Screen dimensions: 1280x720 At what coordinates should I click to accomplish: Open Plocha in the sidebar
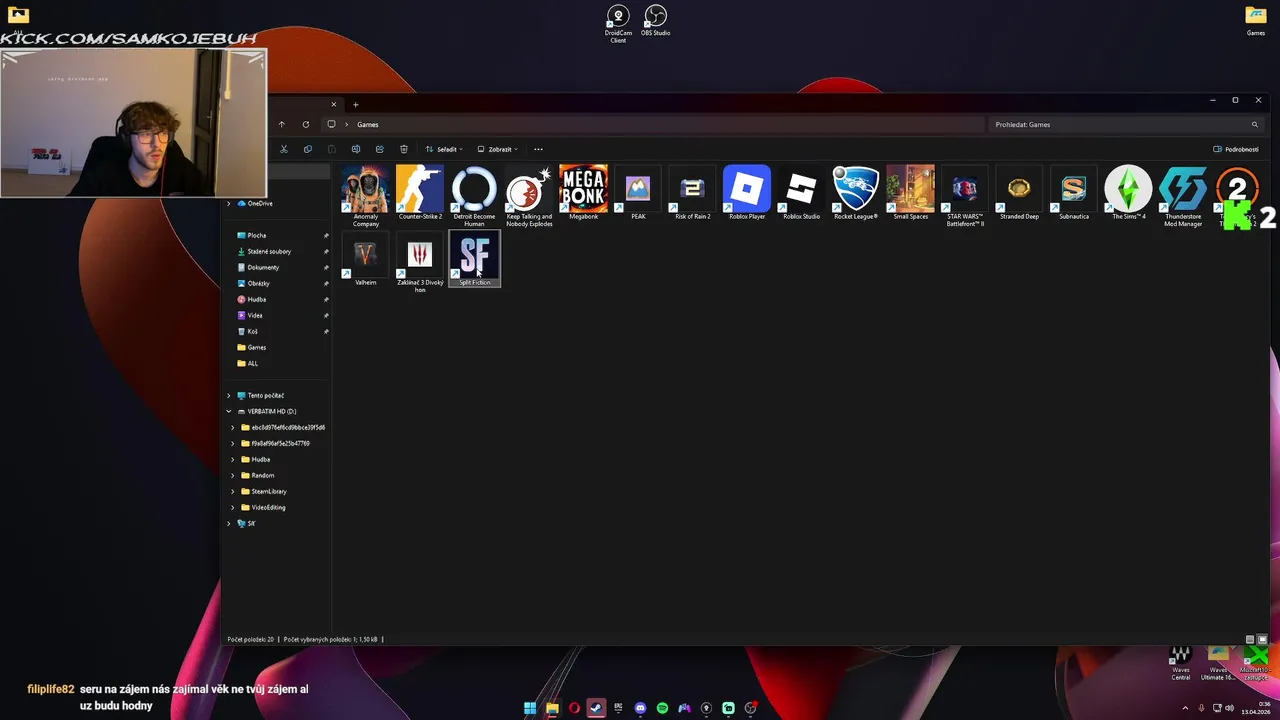pos(256,235)
